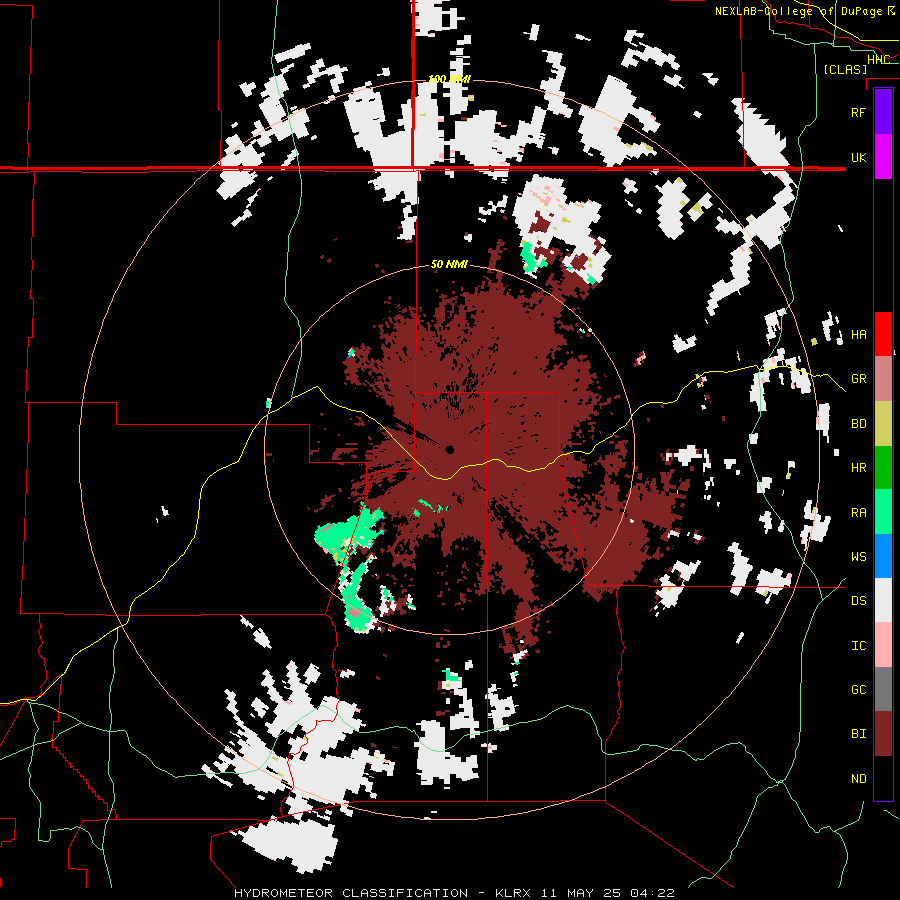Screen dimensions: 900x900
Task: Click the 'HYDROMETEOR CLASSIFICATION' title text
Action: (x=351, y=893)
